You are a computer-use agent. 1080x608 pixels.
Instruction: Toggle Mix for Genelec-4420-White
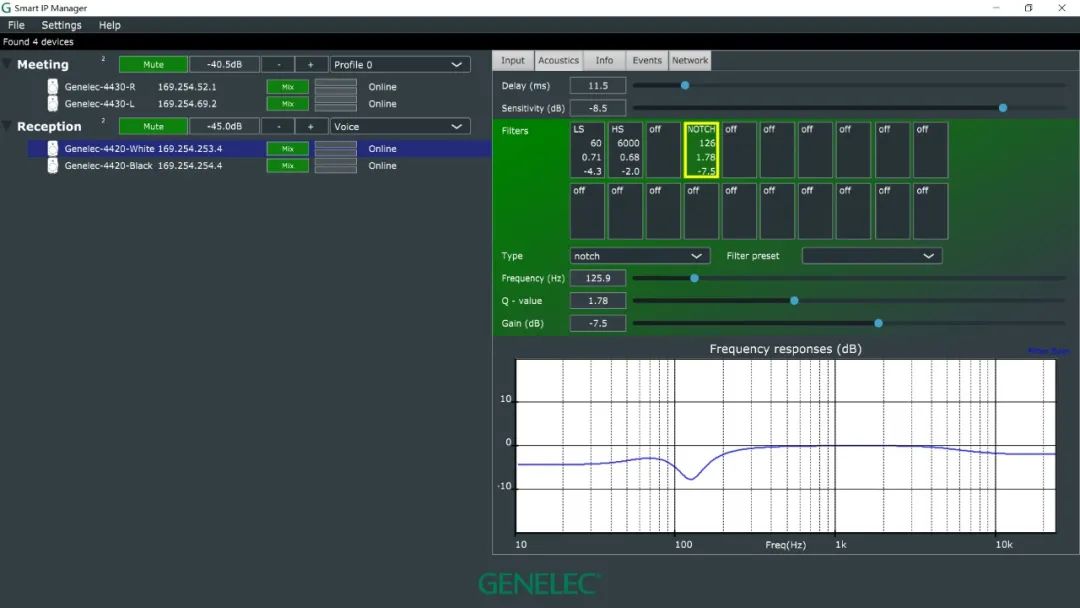coord(287,148)
